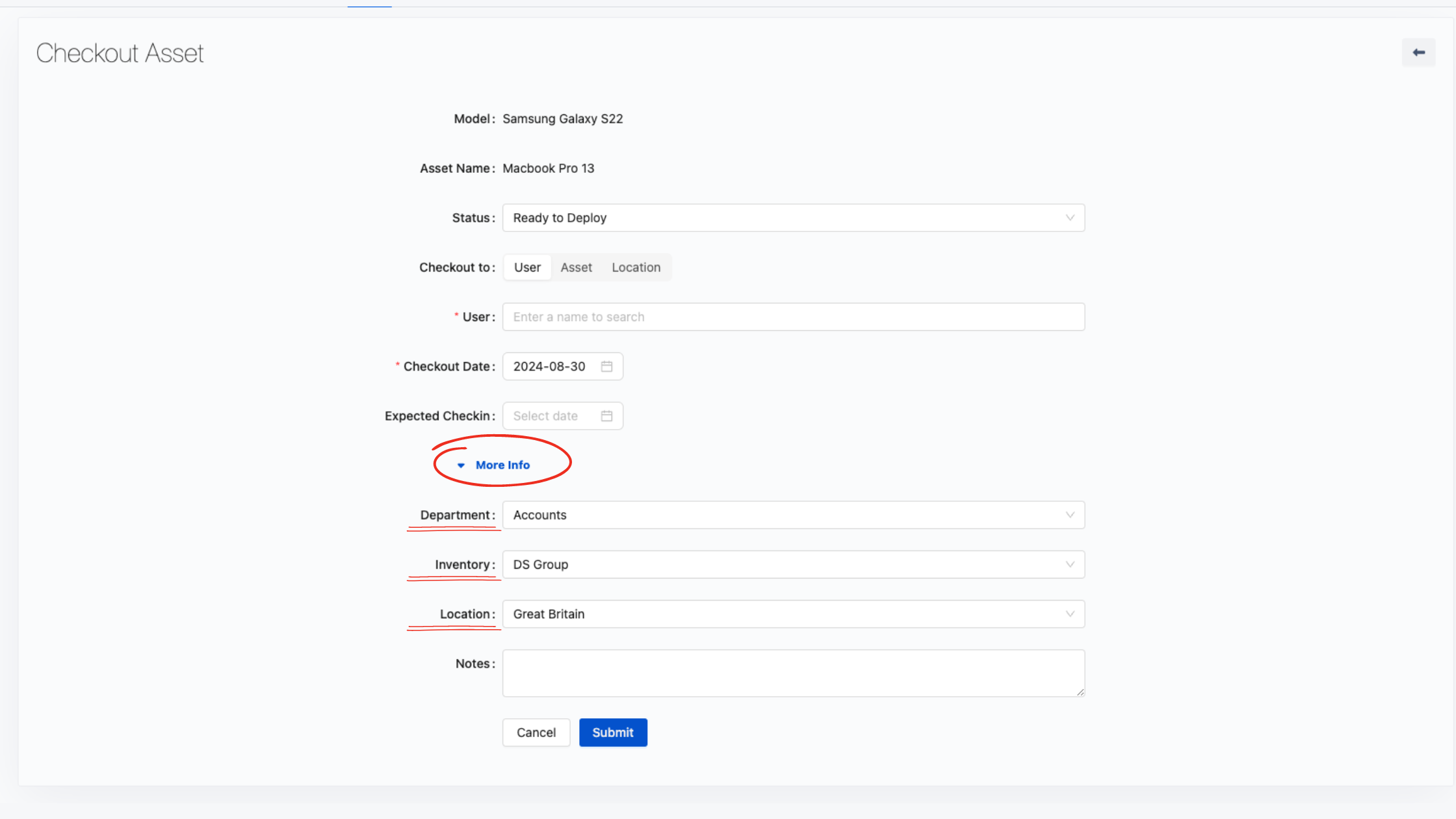Click the Department field chevron icon
1456x819 pixels.
click(1070, 515)
